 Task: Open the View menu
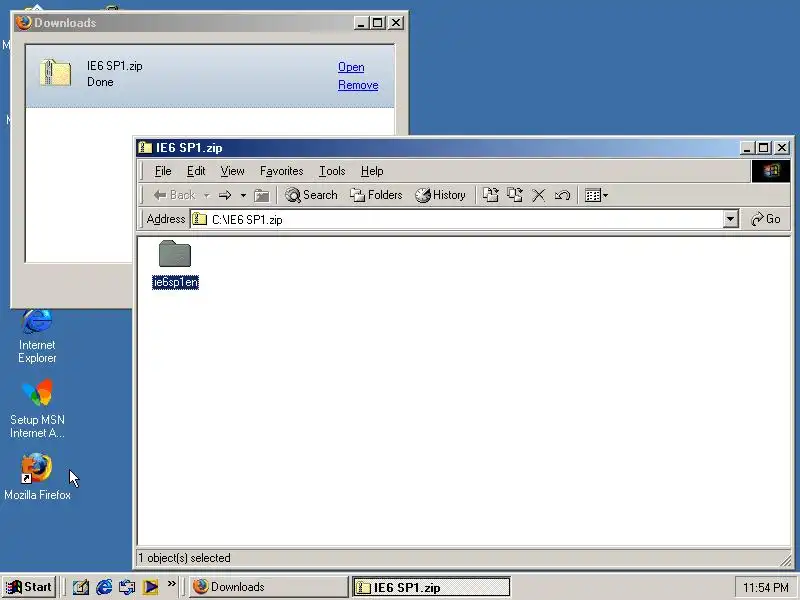pos(232,171)
